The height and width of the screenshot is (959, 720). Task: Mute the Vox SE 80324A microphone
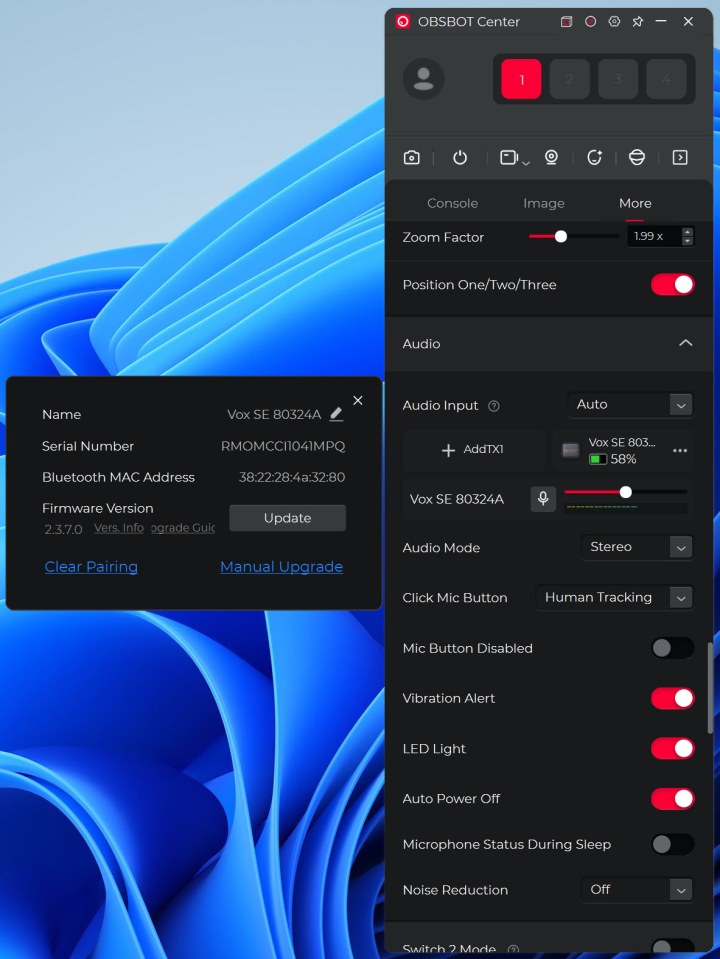[543, 499]
